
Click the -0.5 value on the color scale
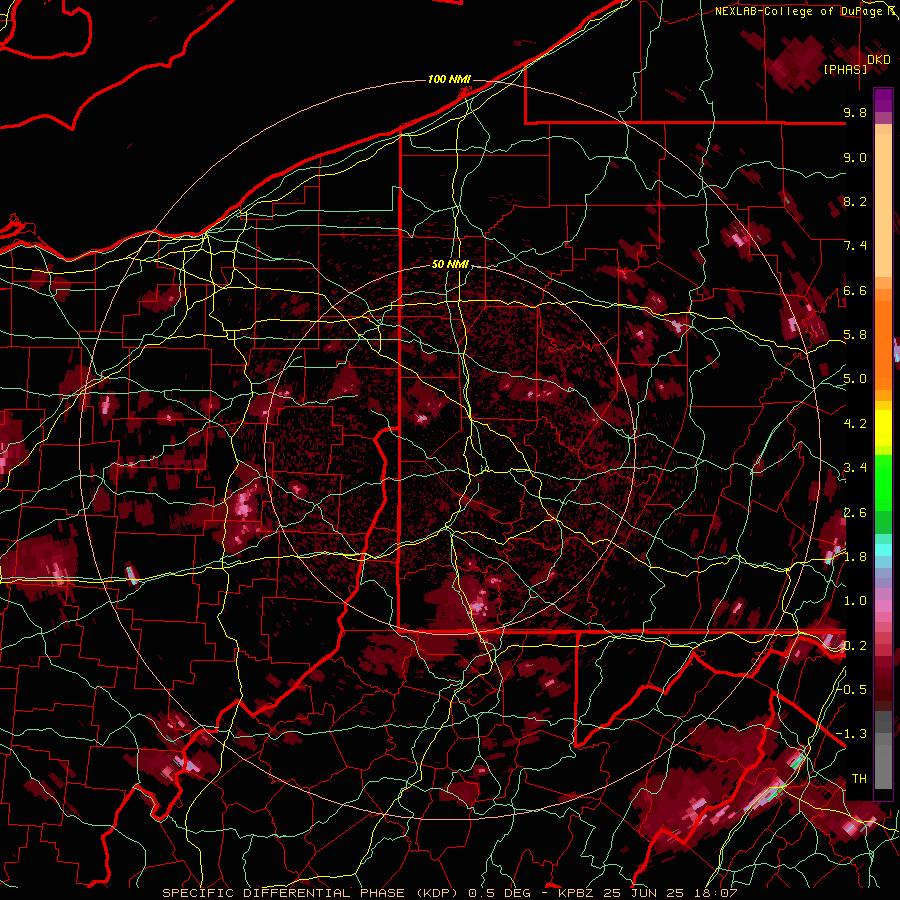tap(851, 690)
